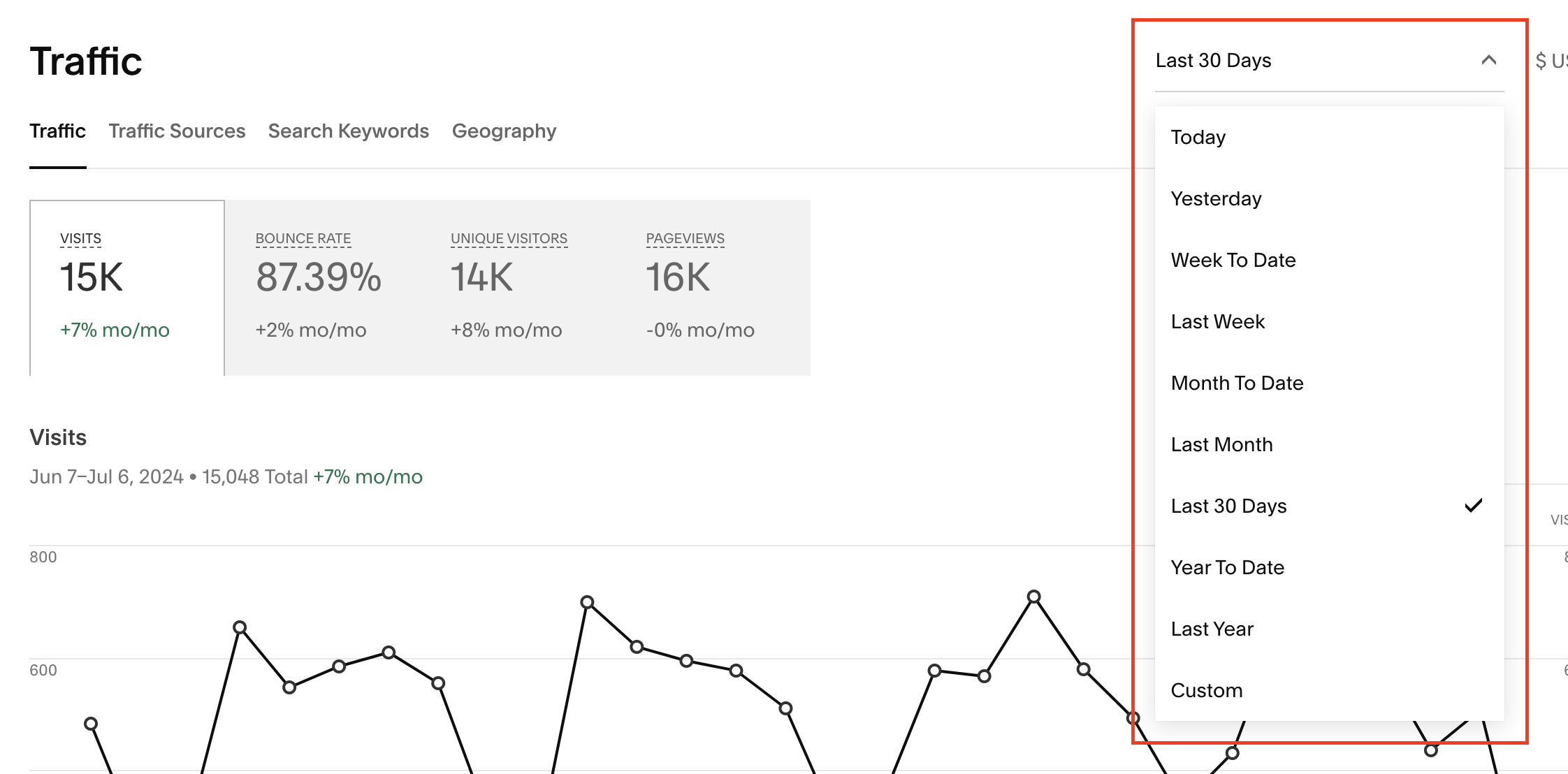1568x774 pixels.
Task: Select the Traffic tab under the heading
Action: coord(57,131)
